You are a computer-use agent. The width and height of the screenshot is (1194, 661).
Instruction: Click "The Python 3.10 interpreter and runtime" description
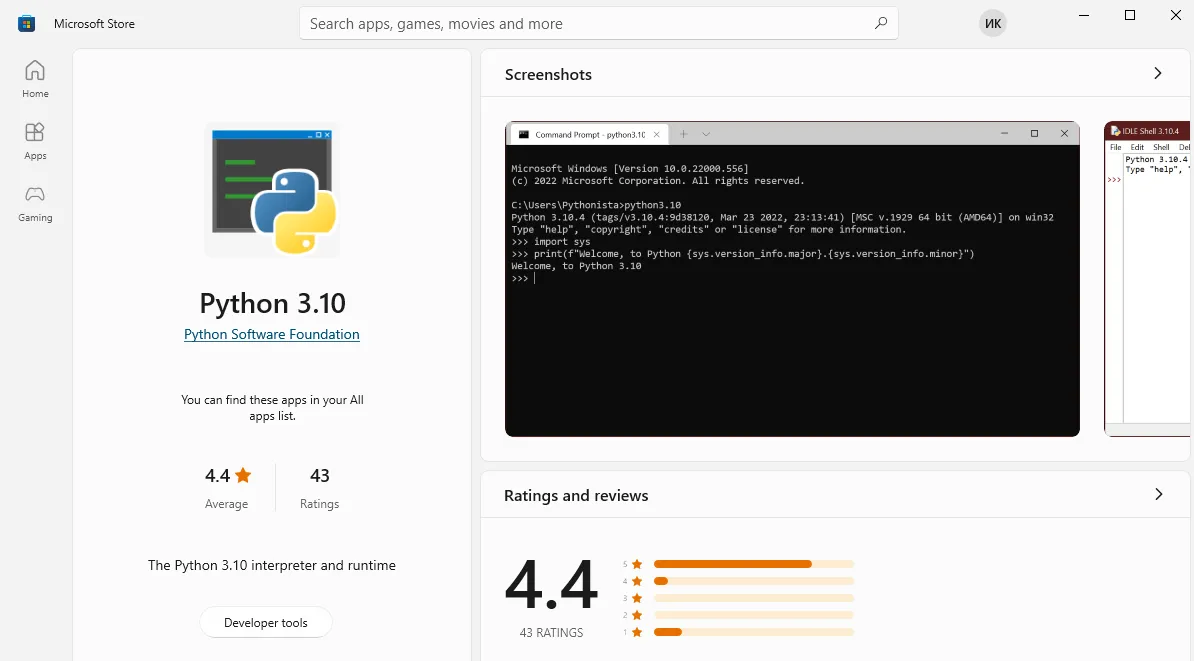(x=272, y=565)
